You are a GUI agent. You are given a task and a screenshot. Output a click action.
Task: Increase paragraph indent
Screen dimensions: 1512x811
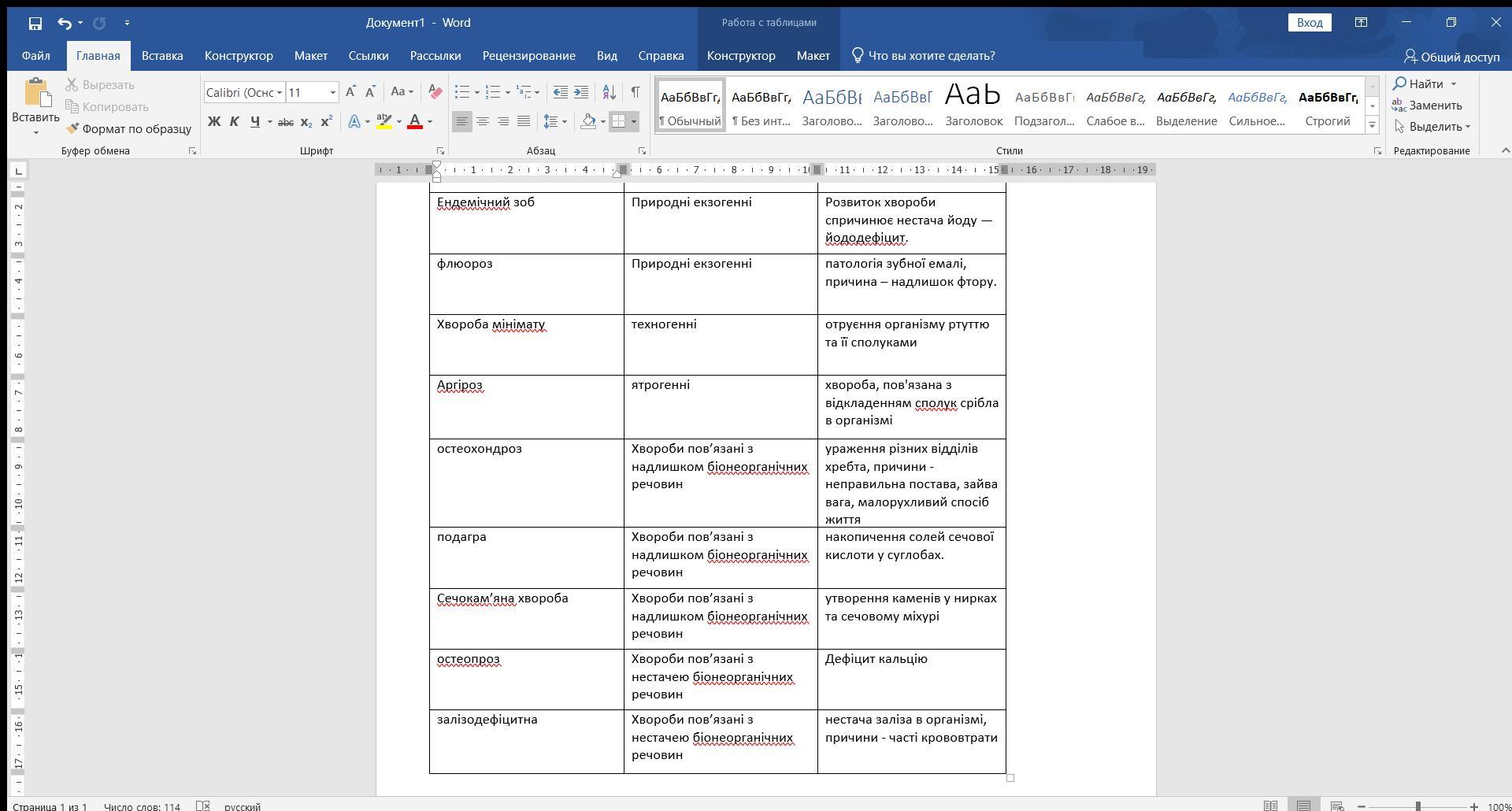coord(581,92)
